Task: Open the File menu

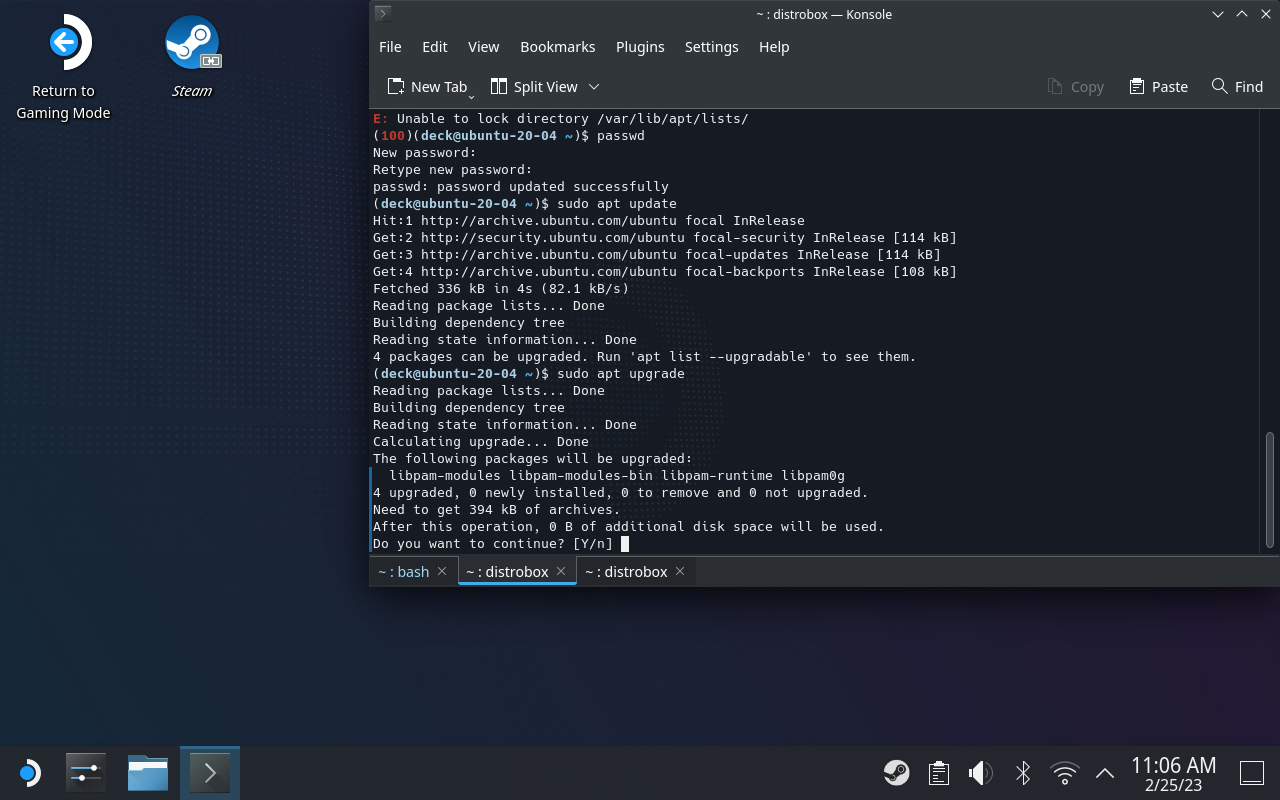Action: tap(390, 47)
